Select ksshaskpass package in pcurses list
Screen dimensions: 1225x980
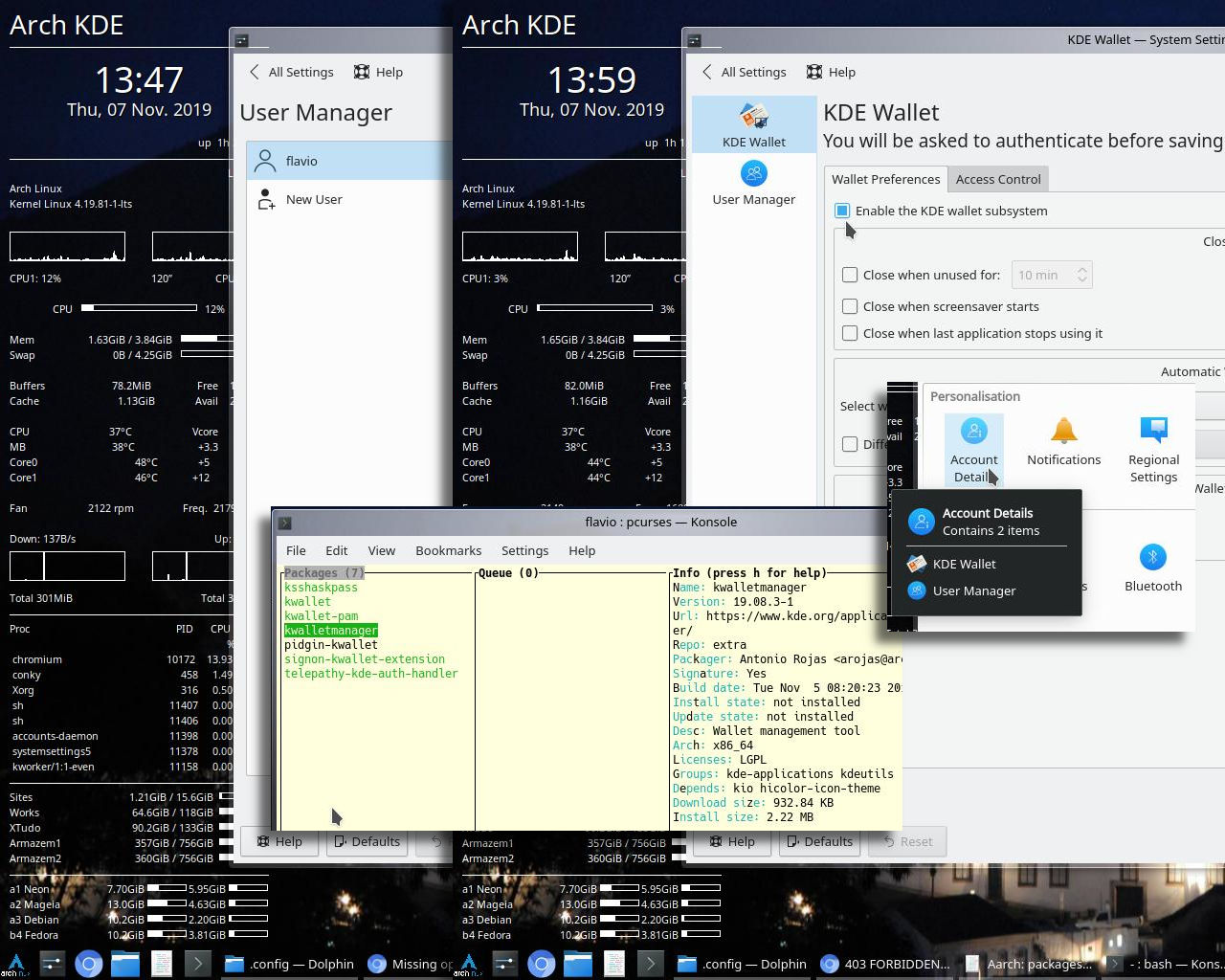point(321,588)
